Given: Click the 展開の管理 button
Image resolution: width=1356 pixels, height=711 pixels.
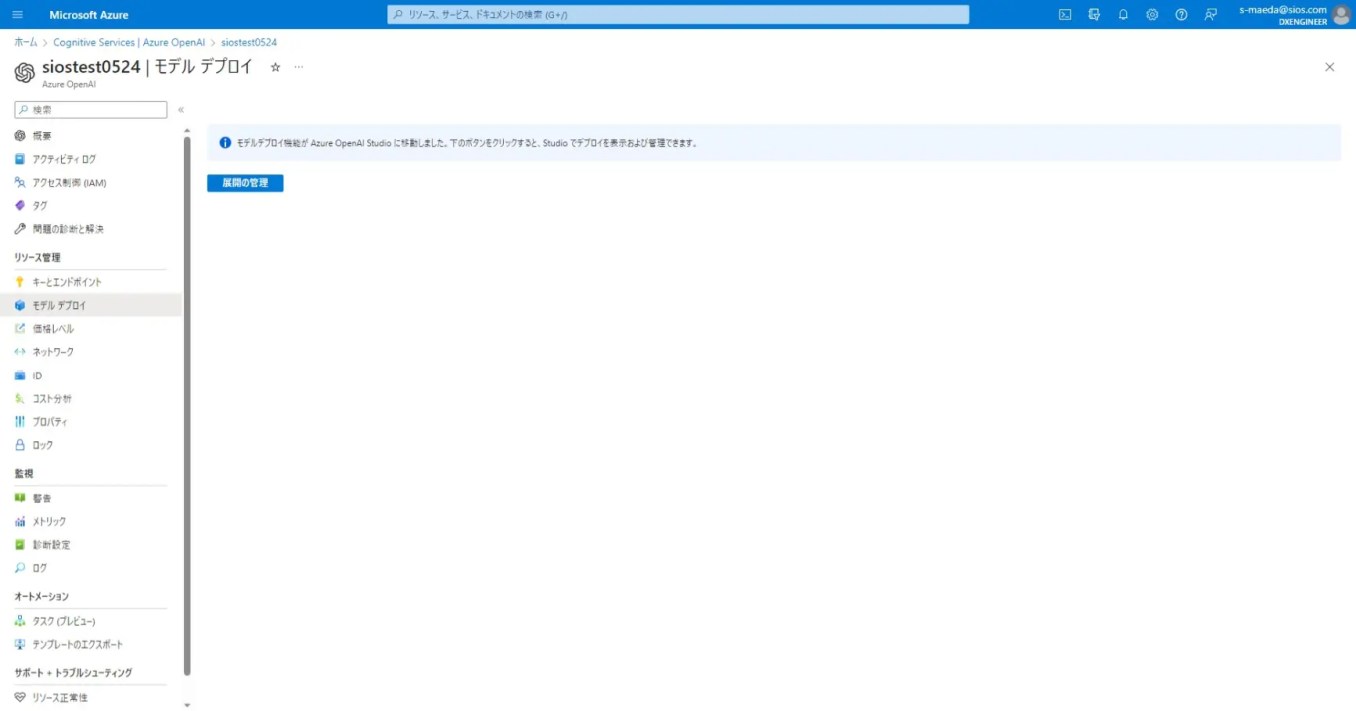Looking at the screenshot, I should click(245, 183).
